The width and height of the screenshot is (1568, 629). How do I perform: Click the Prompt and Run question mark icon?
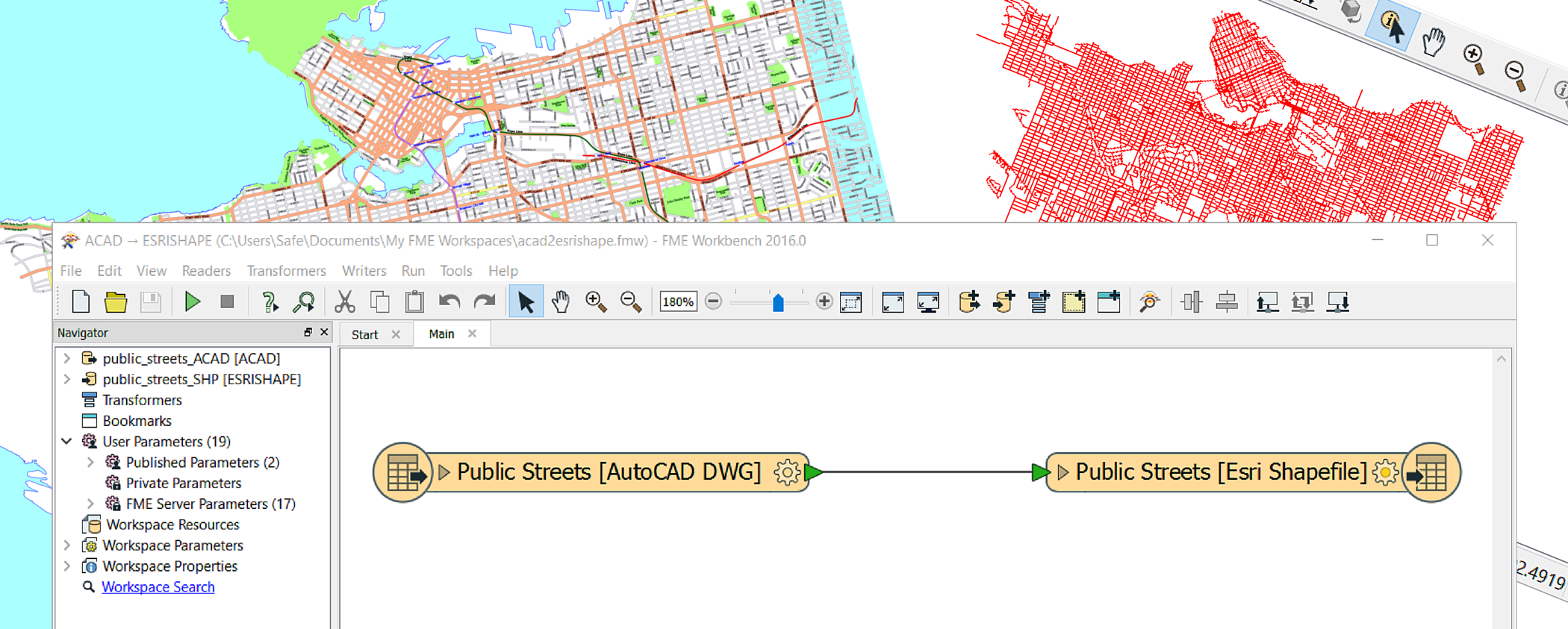click(269, 302)
